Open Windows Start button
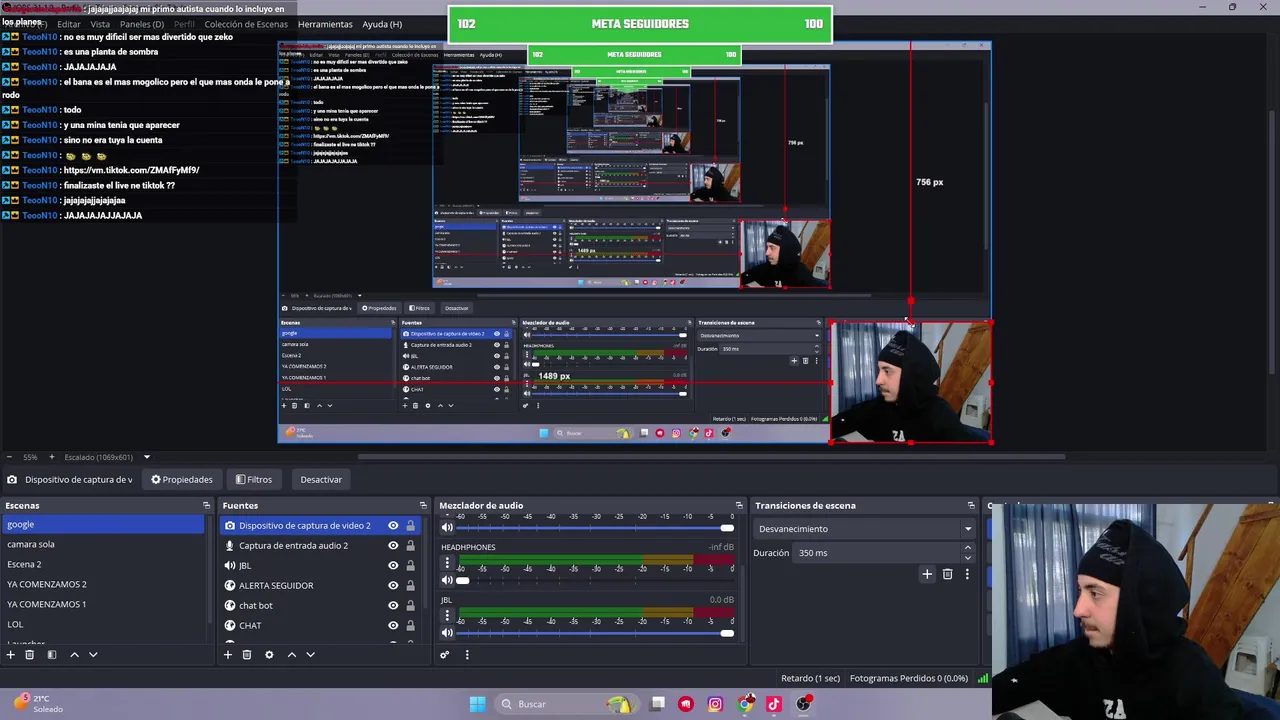Image resolution: width=1280 pixels, height=720 pixels. pyautogui.click(x=477, y=704)
